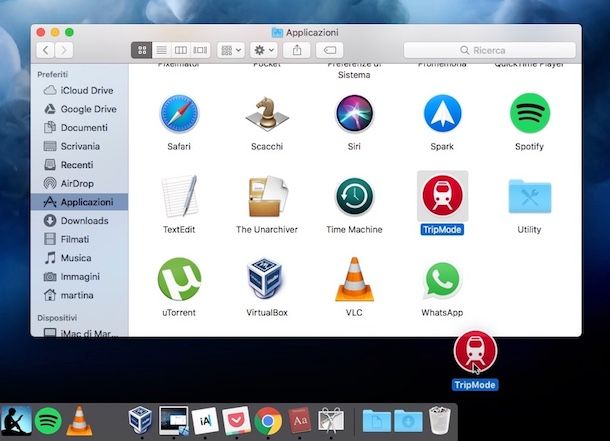Click the Edit Tags toolbar button

tap(330, 50)
